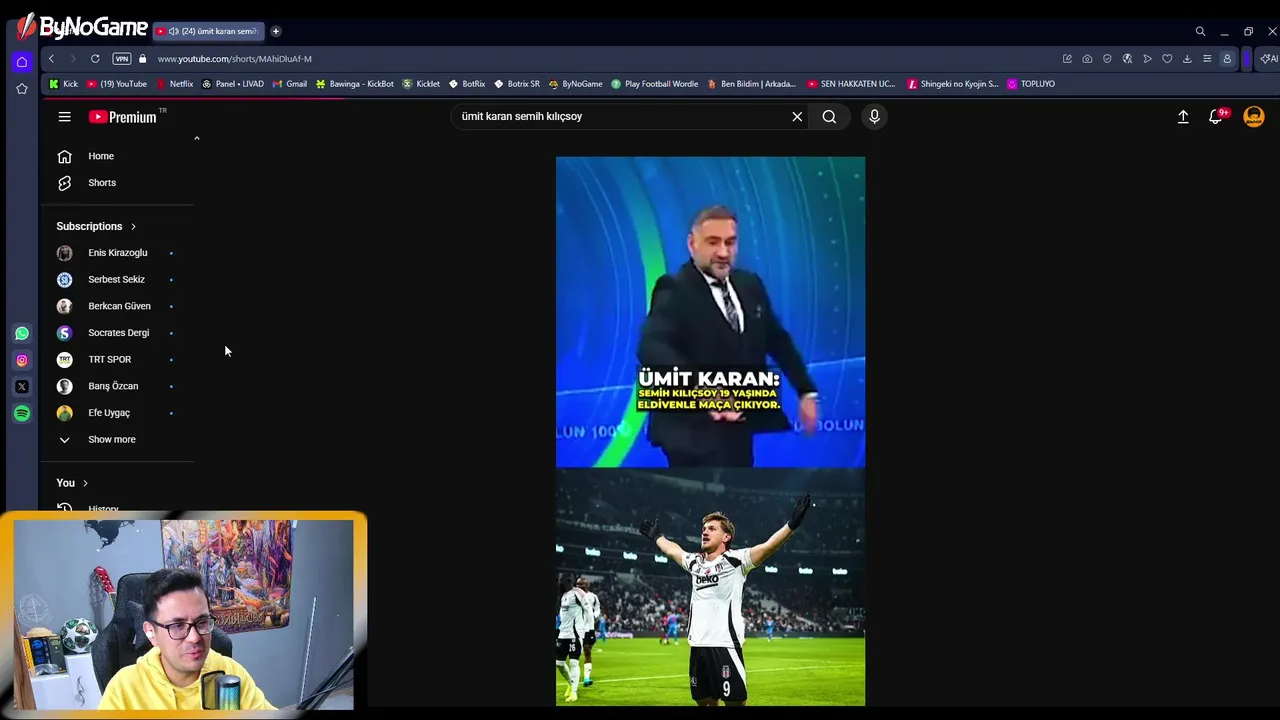Open the browser AI button

(x=1269, y=59)
